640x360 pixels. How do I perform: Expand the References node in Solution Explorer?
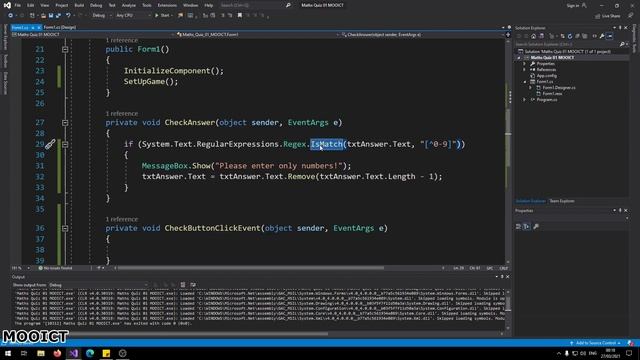click(x=524, y=70)
